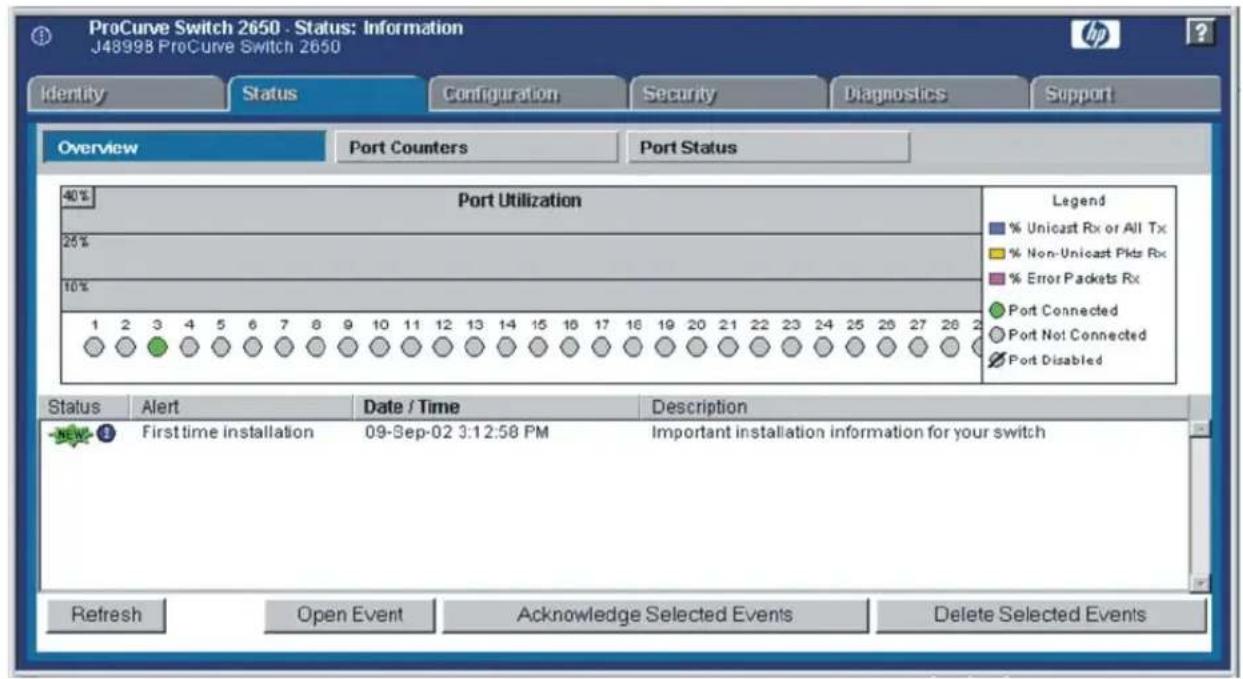1243x679 pixels.
Task: Click the blue info icon in Status column
Action: (105, 433)
